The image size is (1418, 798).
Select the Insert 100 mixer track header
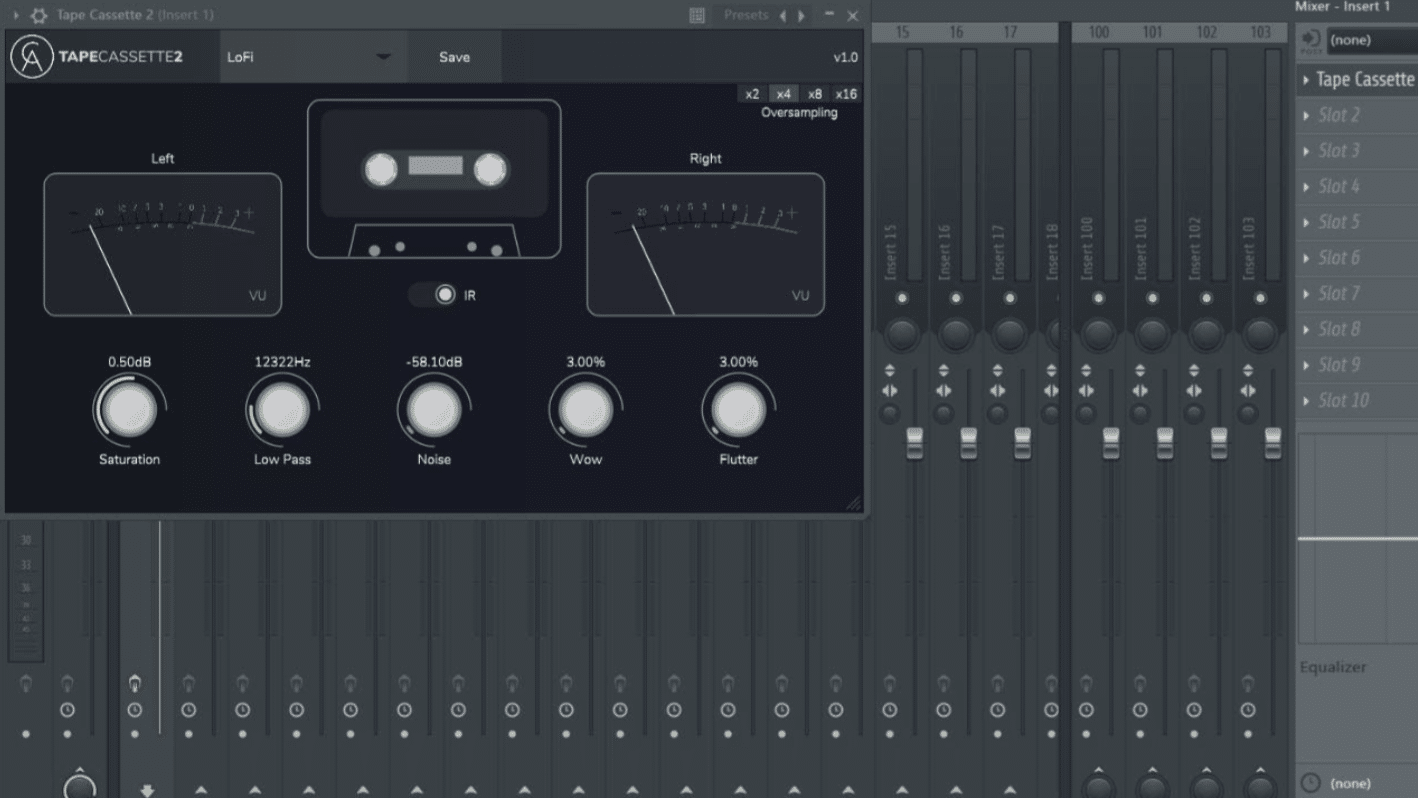(x=1099, y=32)
